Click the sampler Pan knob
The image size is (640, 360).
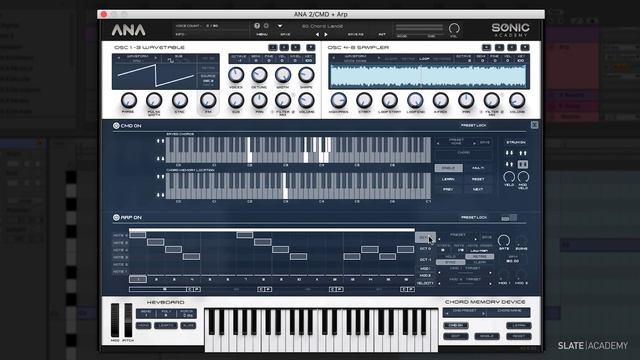[x=466, y=100]
